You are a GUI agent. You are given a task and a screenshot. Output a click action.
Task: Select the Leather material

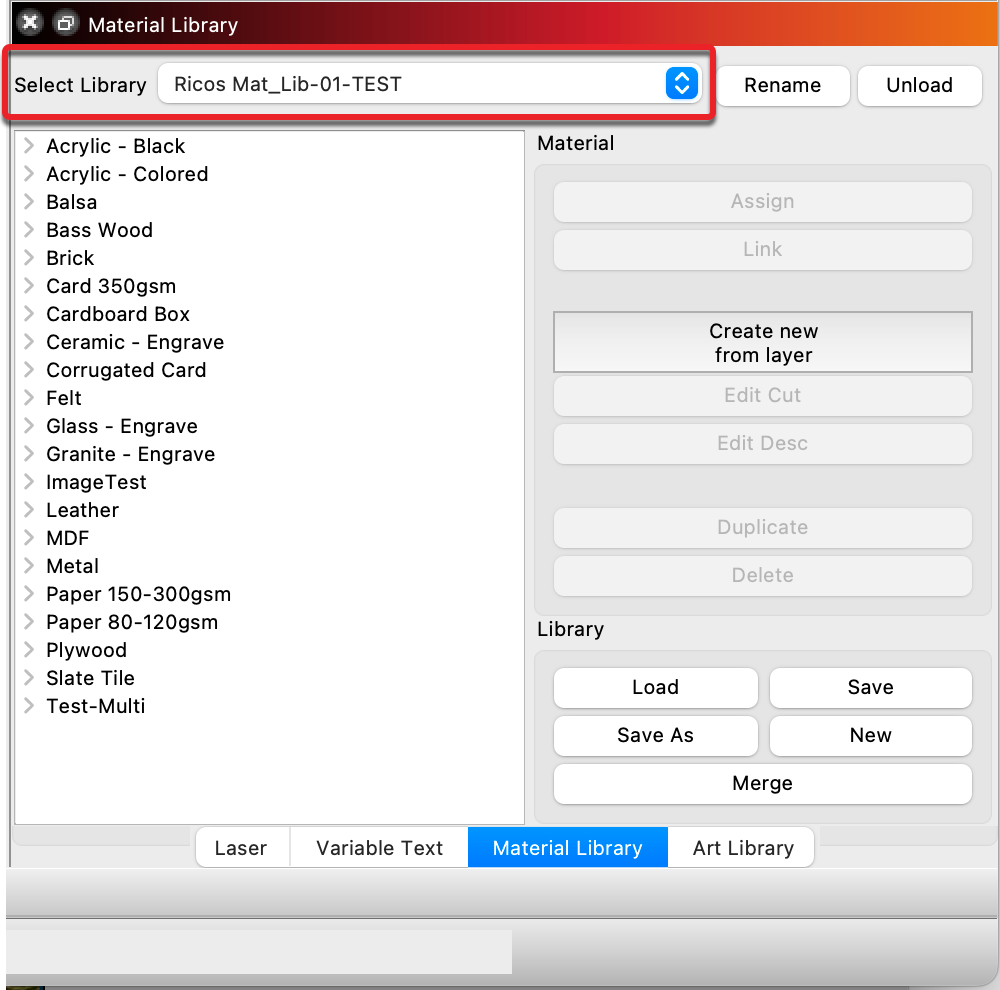82,510
